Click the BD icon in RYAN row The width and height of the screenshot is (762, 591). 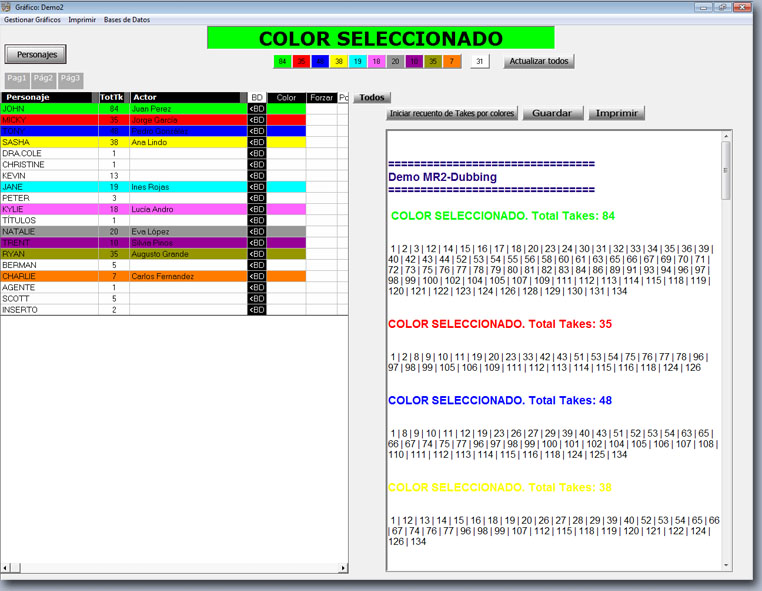coord(257,254)
